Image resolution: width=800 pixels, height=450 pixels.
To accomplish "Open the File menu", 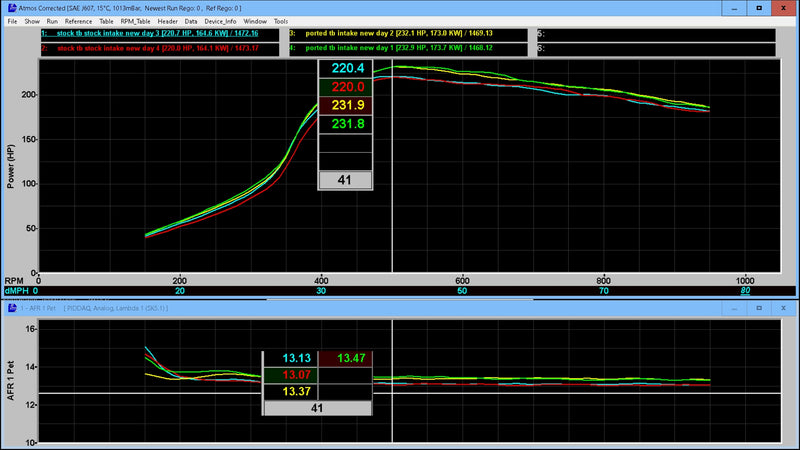I will pos(10,20).
